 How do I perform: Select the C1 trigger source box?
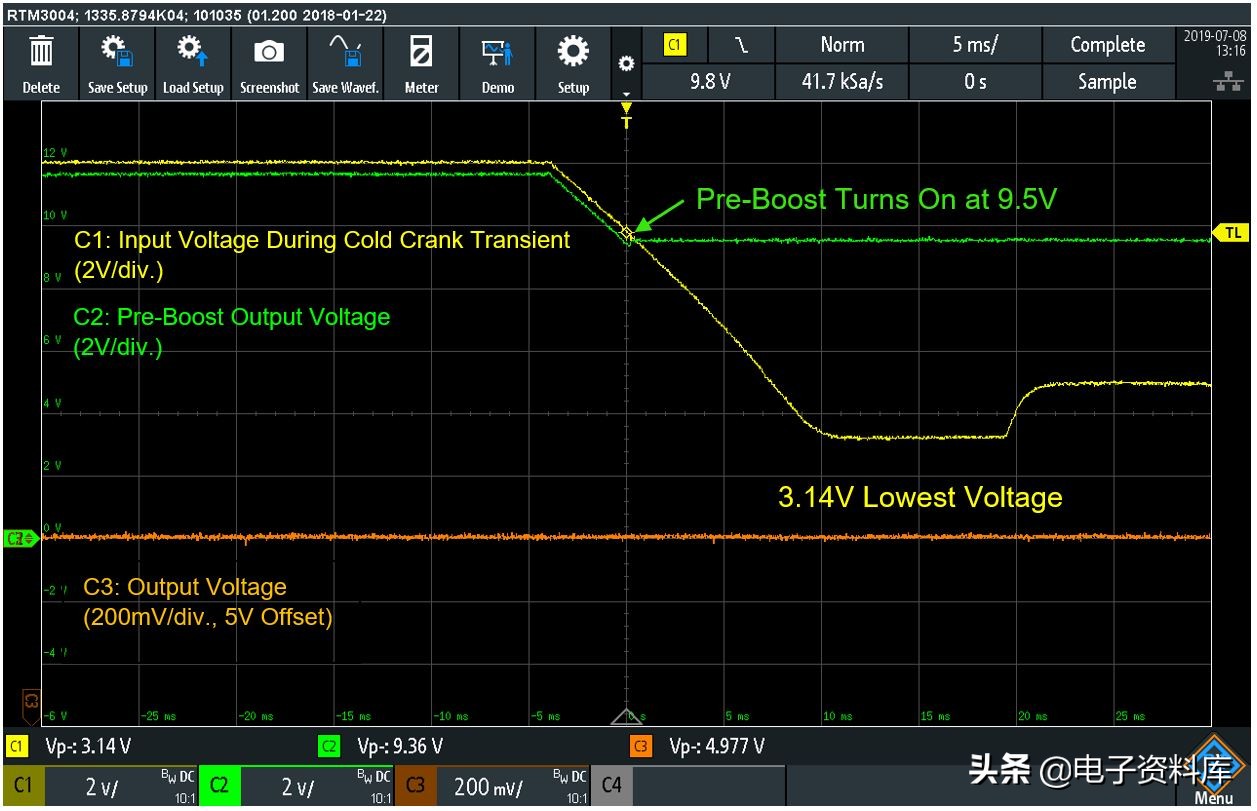pos(675,45)
